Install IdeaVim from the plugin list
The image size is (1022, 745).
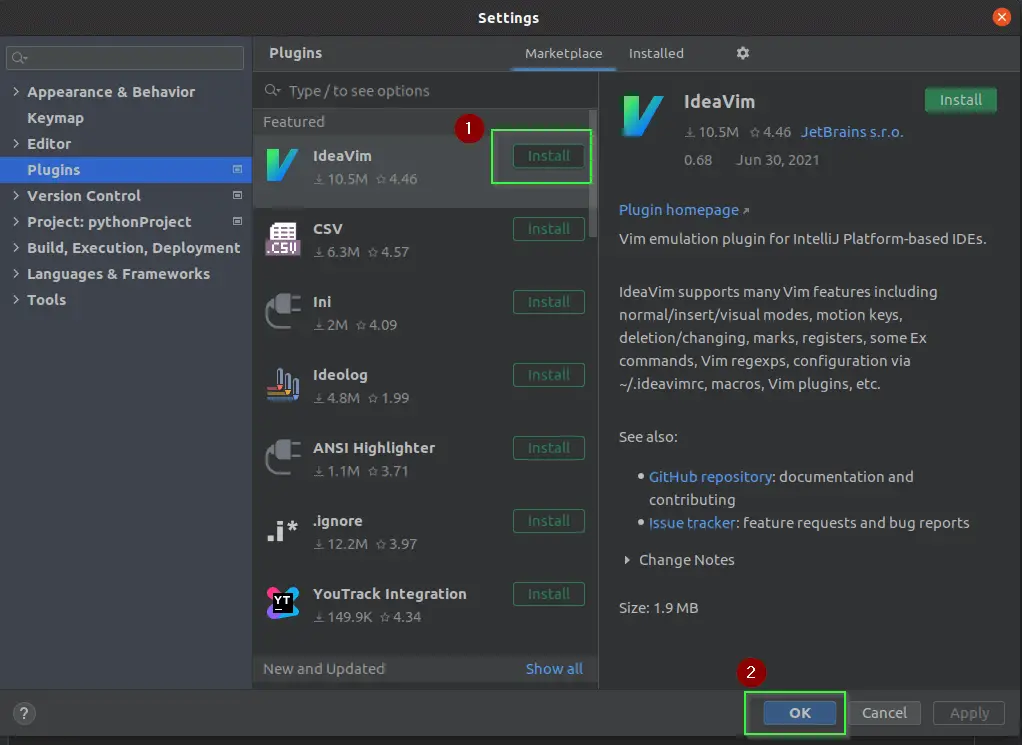click(549, 156)
